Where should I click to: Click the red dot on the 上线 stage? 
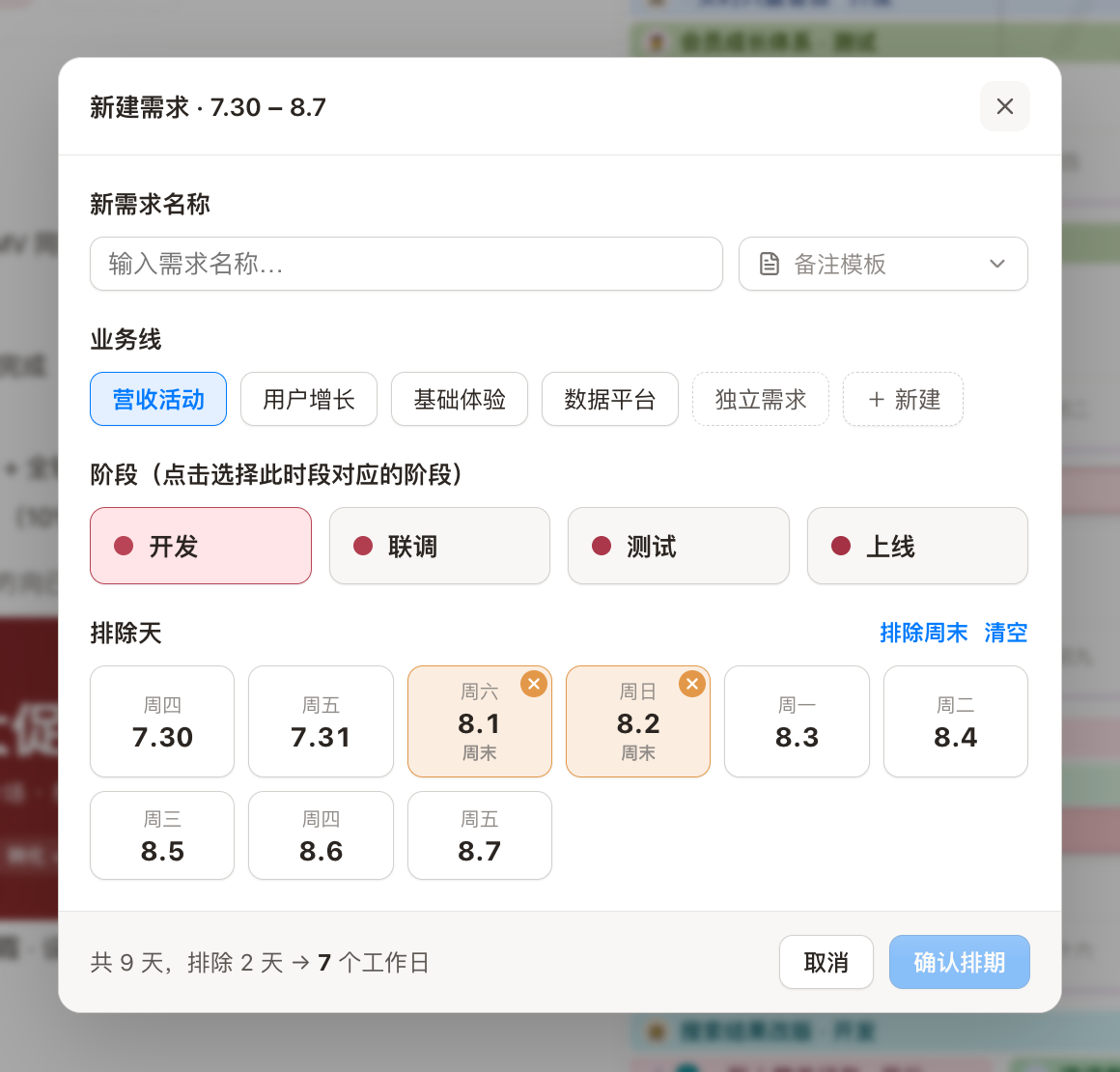tap(841, 546)
